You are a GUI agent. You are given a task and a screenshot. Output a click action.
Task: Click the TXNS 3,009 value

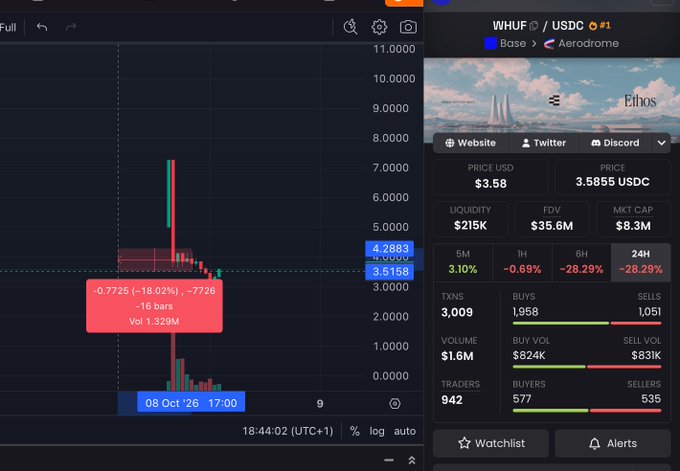coord(457,312)
